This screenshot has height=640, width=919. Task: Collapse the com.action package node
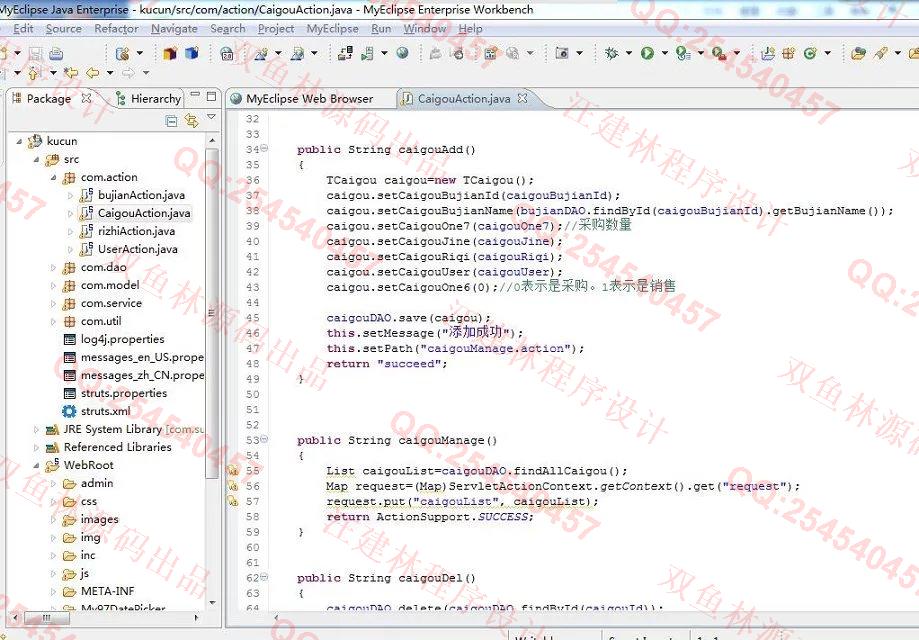[x=53, y=178]
